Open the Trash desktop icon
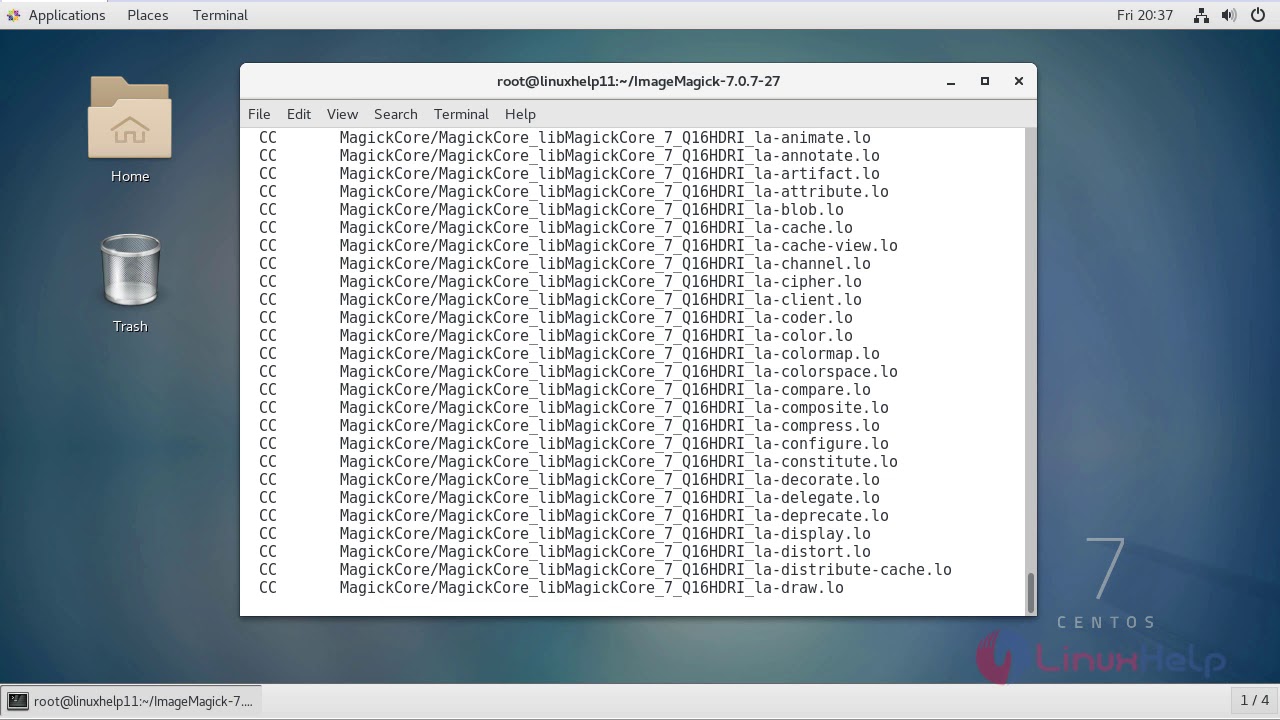The height and width of the screenshot is (720, 1280). (130, 283)
